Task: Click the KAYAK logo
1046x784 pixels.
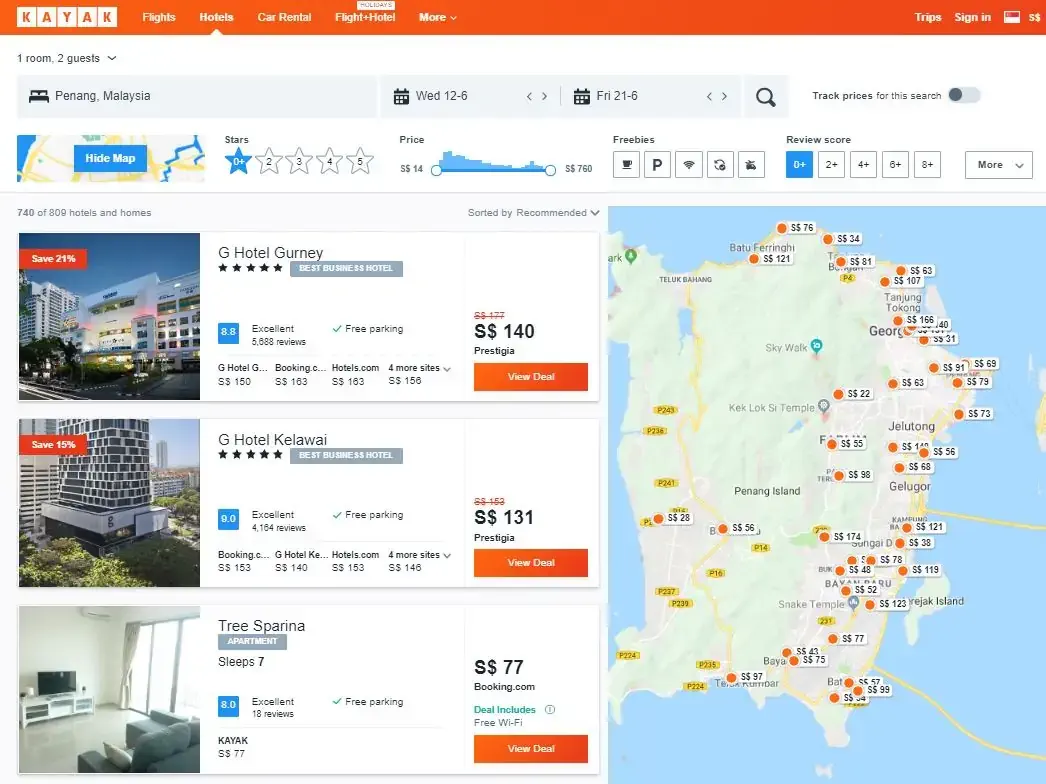Action: 67,17
